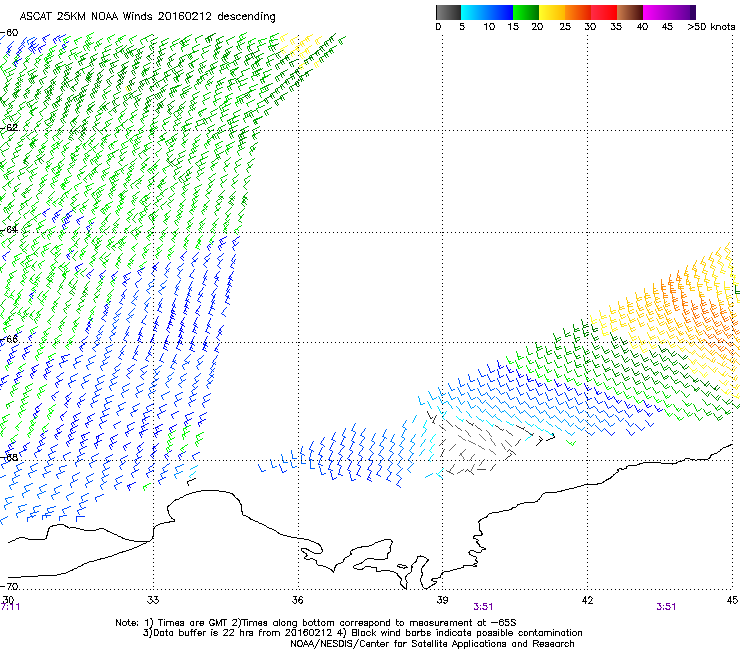
Task: Click the legend value '10'
Action: [x=489, y=27]
